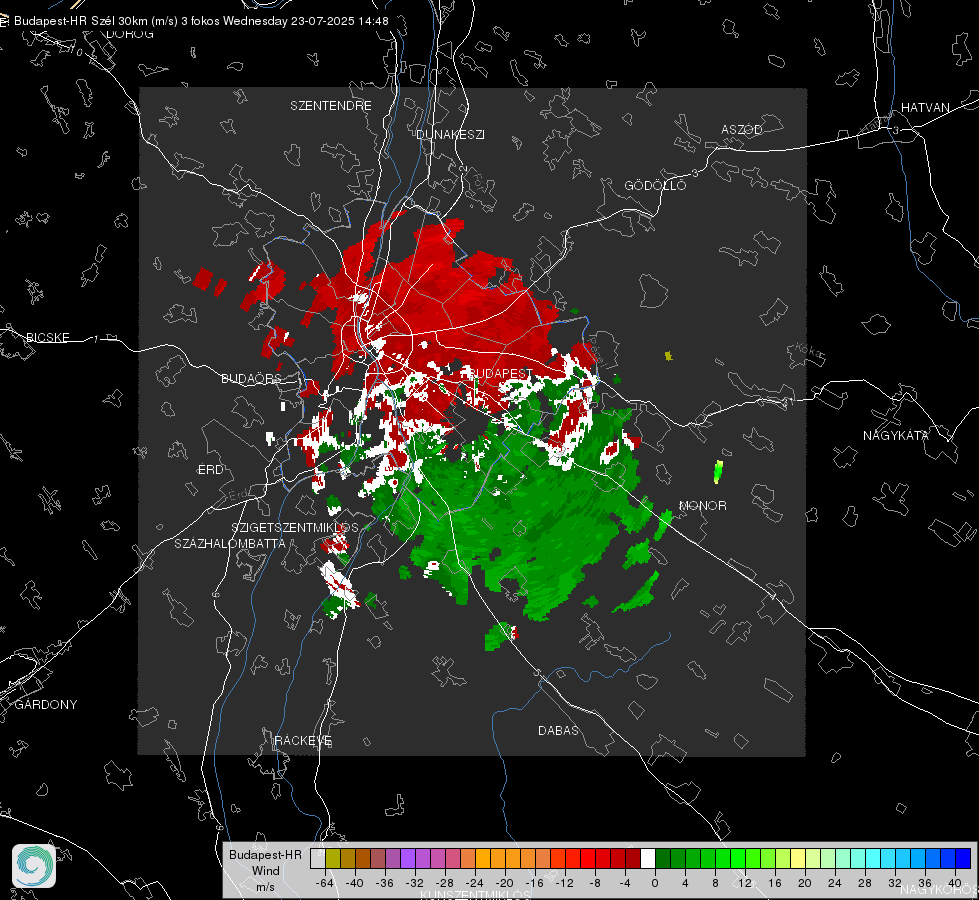The image size is (979, 900).
Task: Click the legend tick value -64
Action: (x=325, y=883)
